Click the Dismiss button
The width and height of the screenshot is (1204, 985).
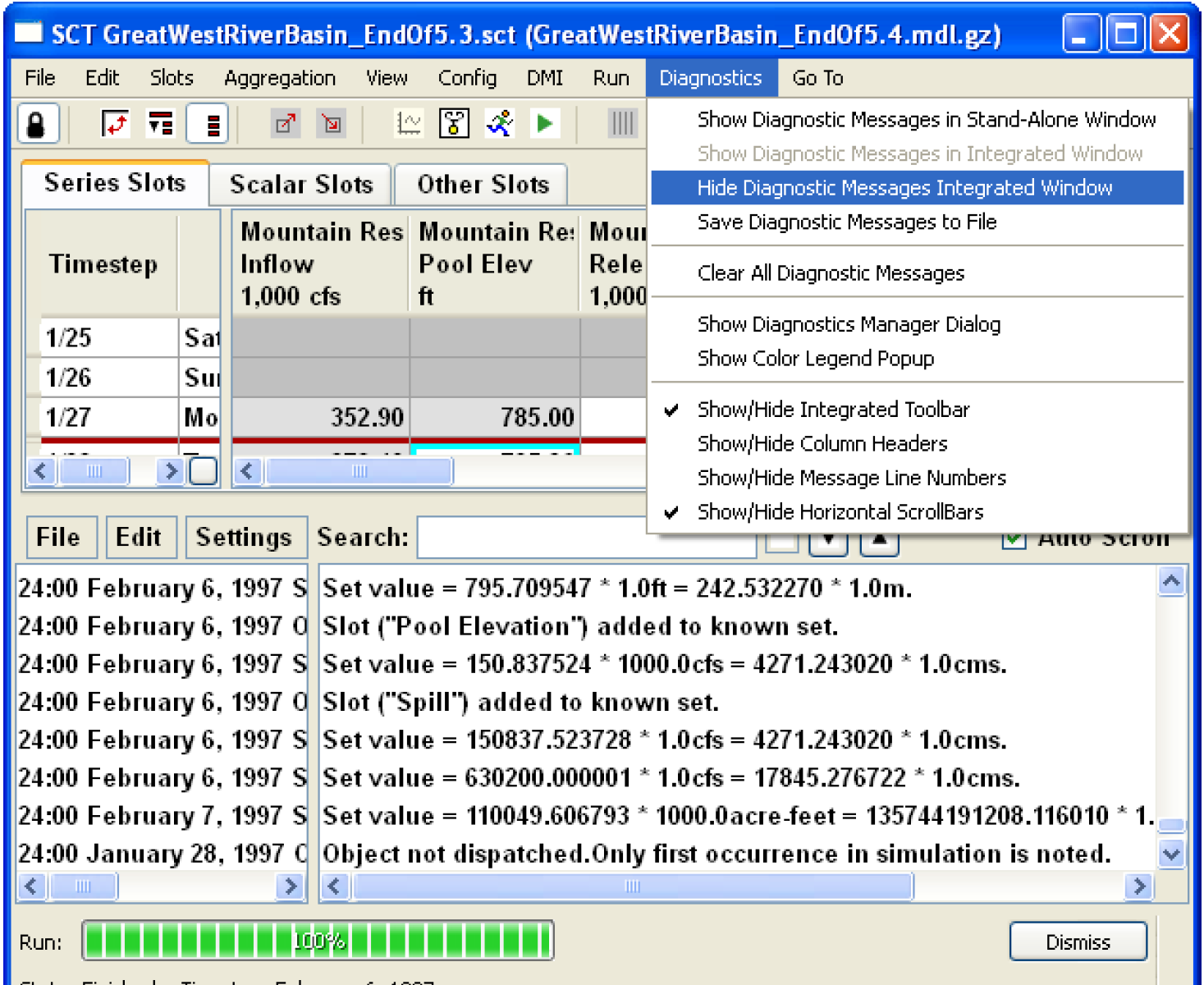(1078, 941)
